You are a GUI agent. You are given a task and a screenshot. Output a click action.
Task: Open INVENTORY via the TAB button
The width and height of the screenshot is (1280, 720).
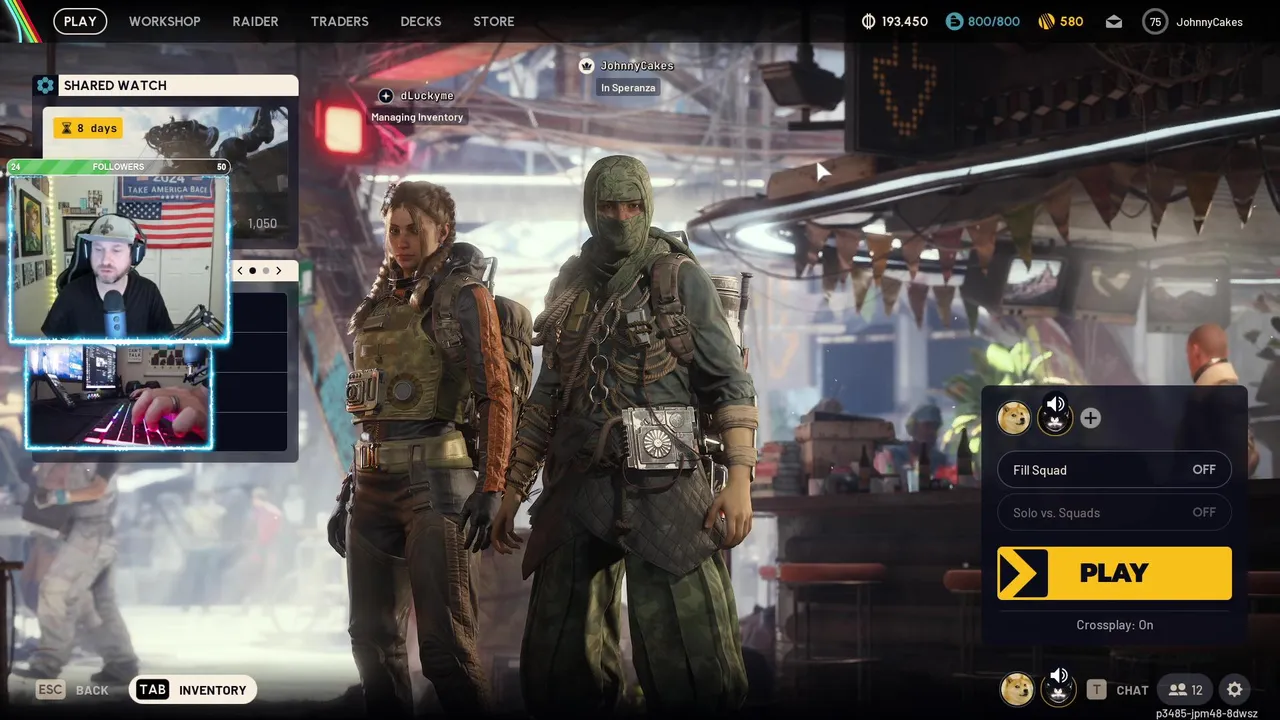[192, 689]
